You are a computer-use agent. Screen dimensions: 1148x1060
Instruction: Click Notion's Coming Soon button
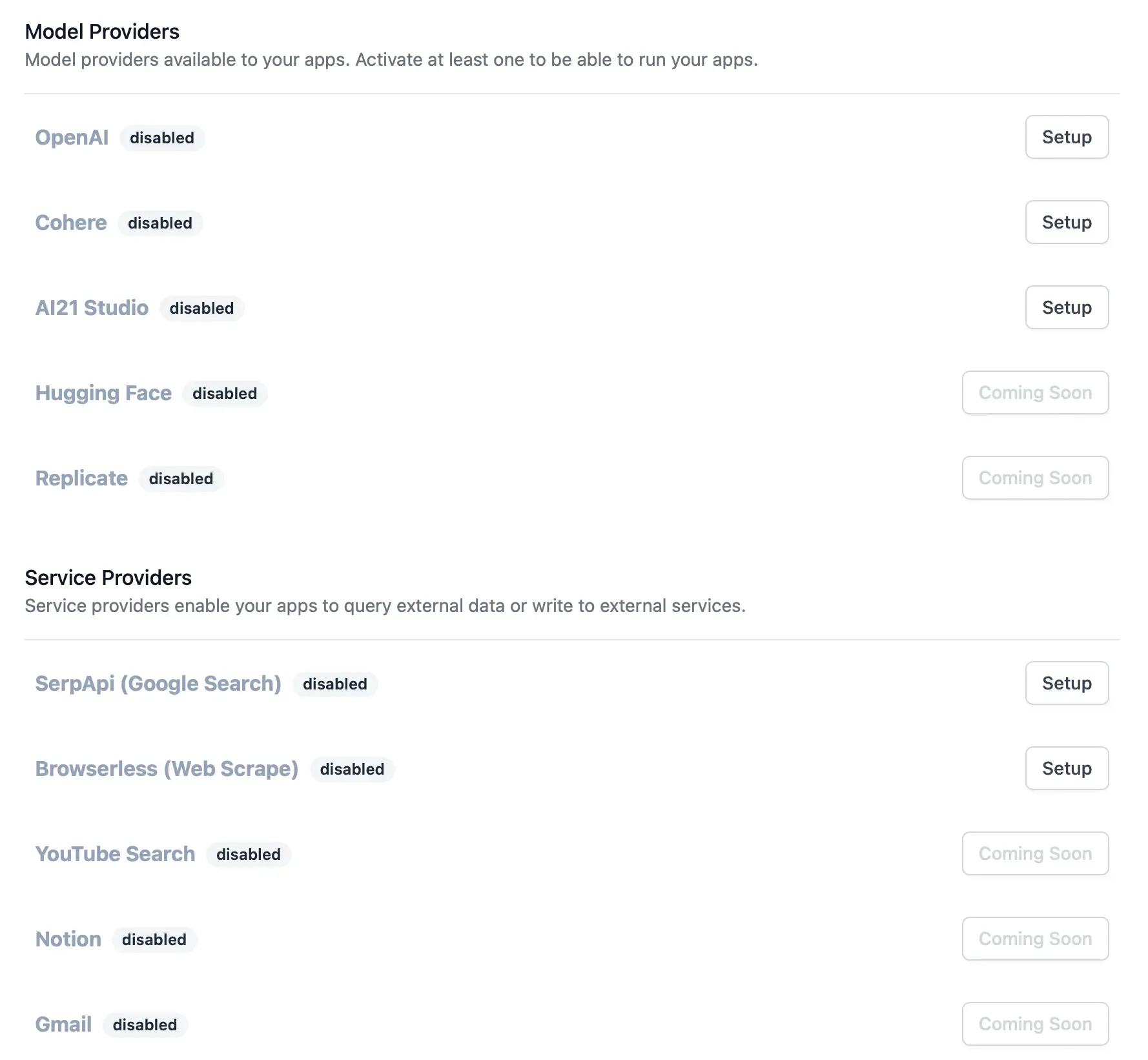click(x=1034, y=939)
